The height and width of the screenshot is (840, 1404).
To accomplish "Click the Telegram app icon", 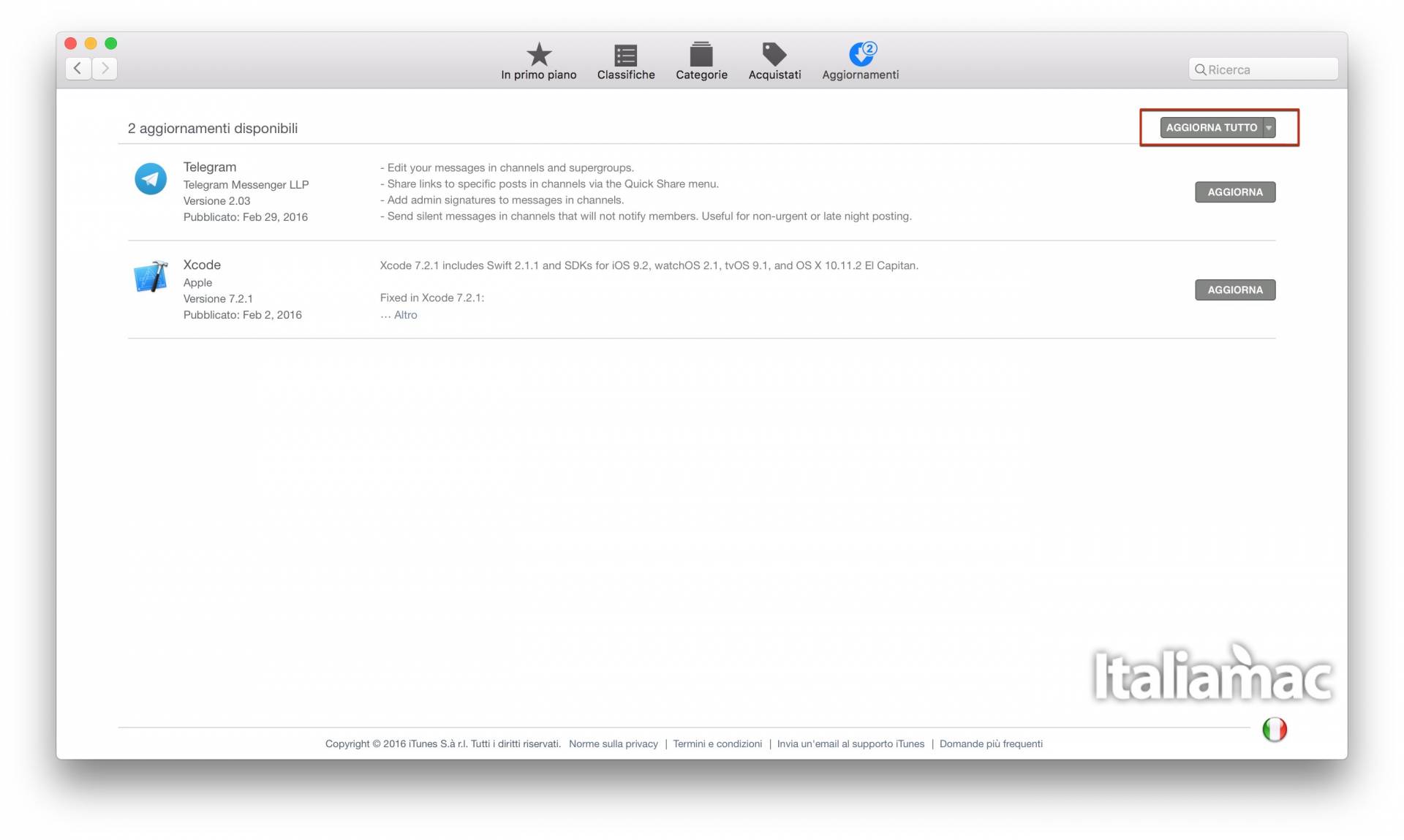I will pyautogui.click(x=151, y=179).
